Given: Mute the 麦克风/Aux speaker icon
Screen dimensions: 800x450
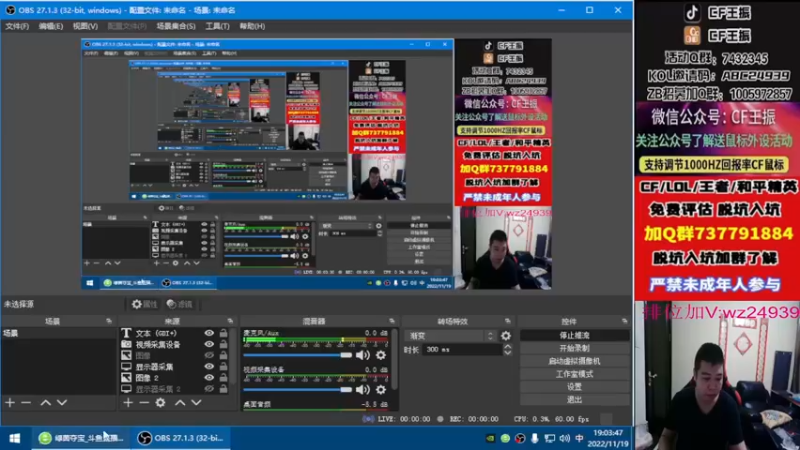Looking at the screenshot, I should point(363,355).
